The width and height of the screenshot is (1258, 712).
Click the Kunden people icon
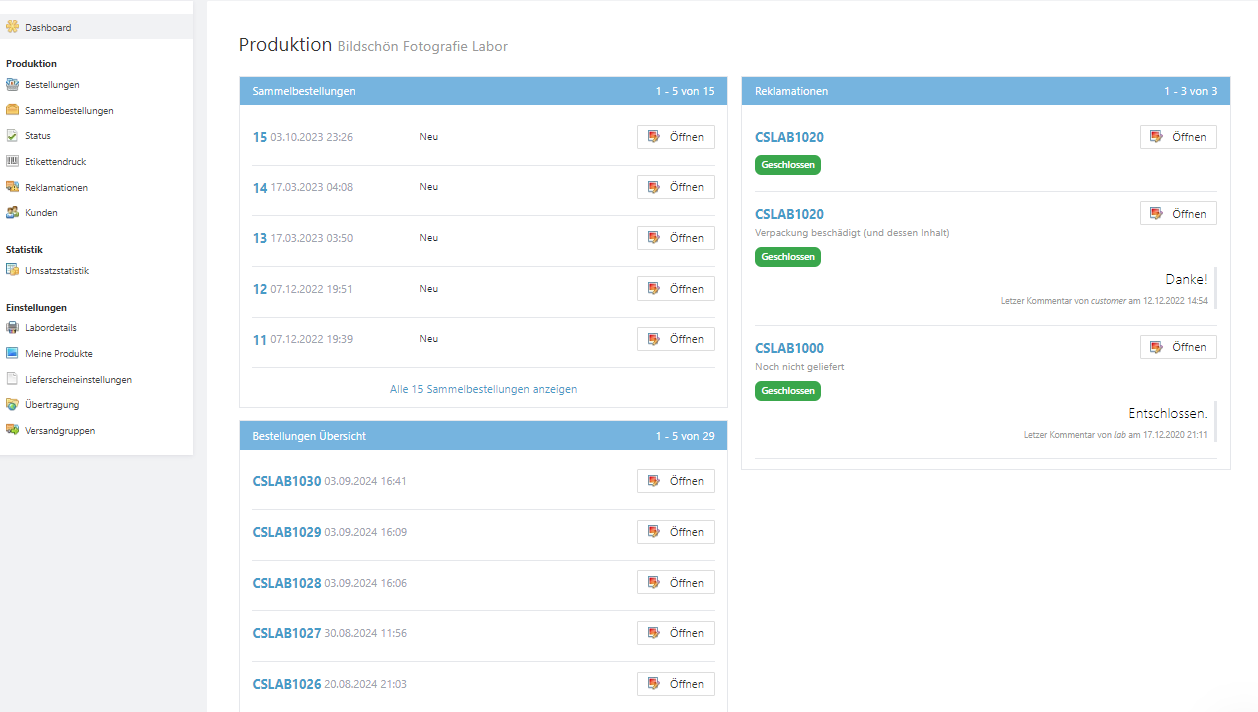click(12, 212)
